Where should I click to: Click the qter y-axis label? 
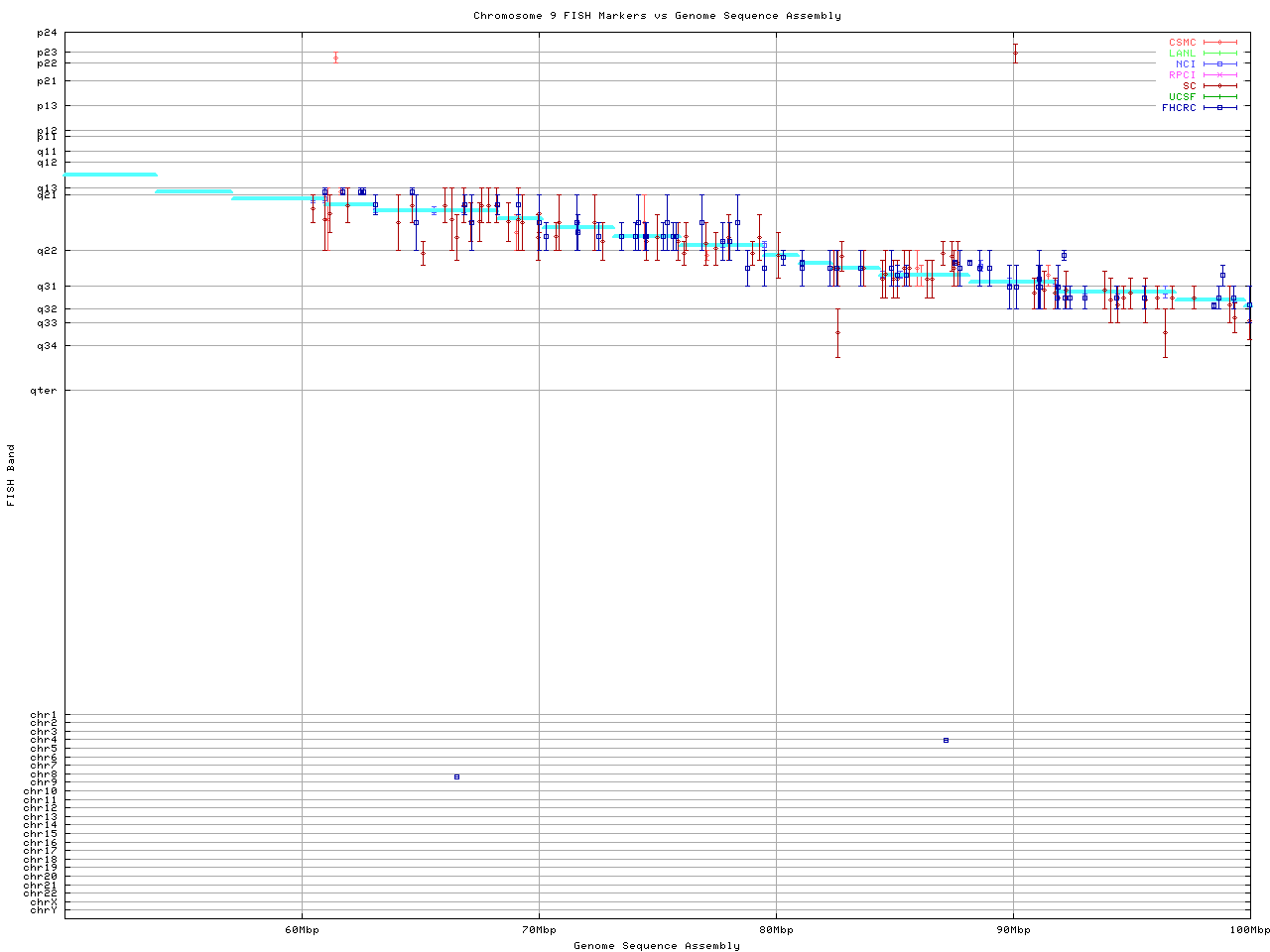[47, 391]
